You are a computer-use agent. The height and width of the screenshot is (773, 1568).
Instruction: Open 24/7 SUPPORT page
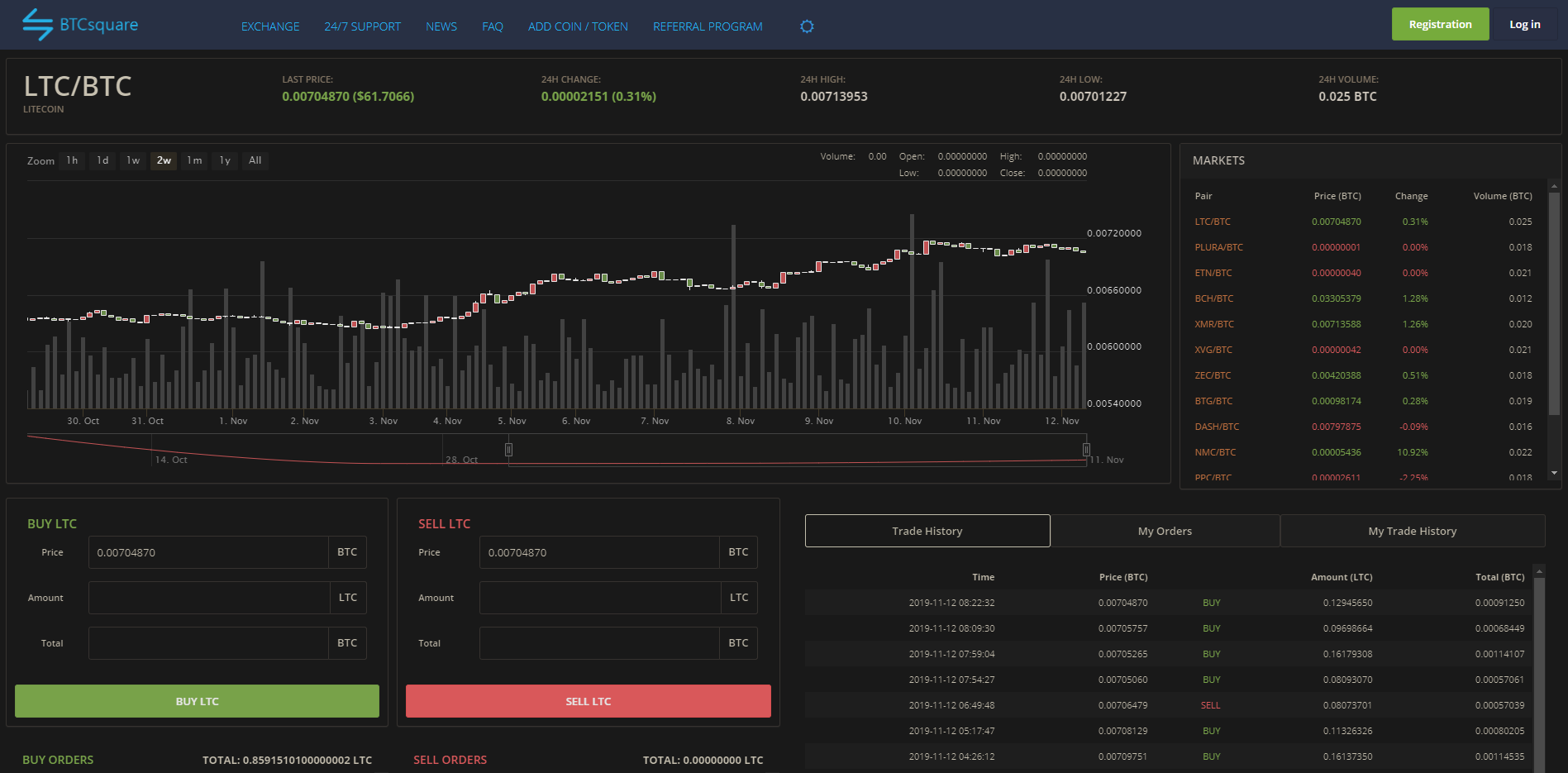[362, 26]
